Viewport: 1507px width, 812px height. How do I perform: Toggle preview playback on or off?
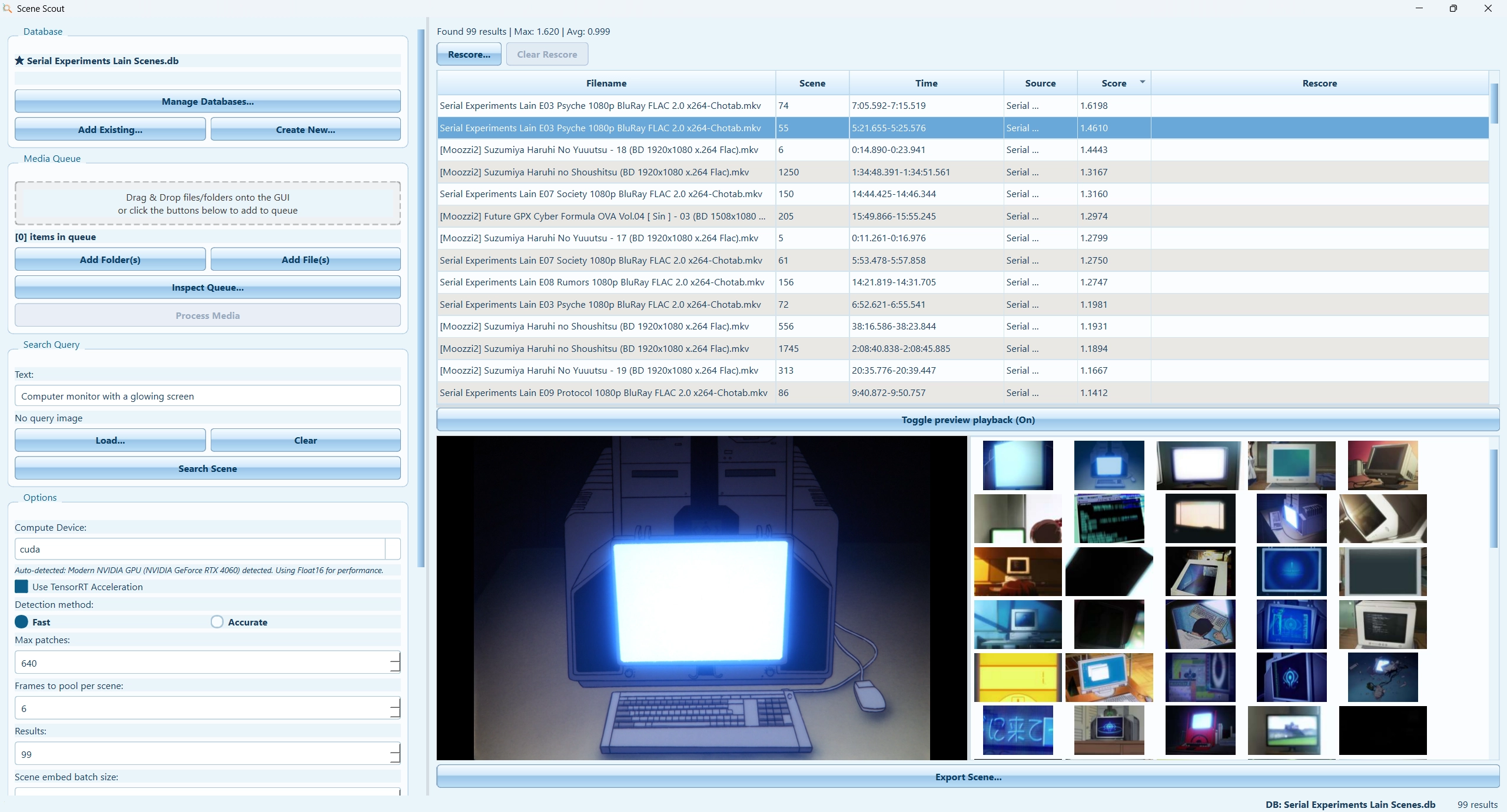[968, 420]
